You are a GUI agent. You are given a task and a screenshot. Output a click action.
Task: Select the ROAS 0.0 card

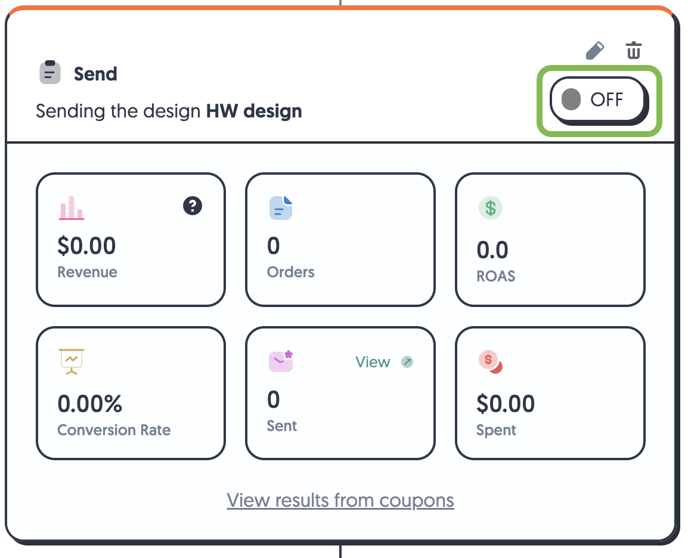(x=550, y=240)
